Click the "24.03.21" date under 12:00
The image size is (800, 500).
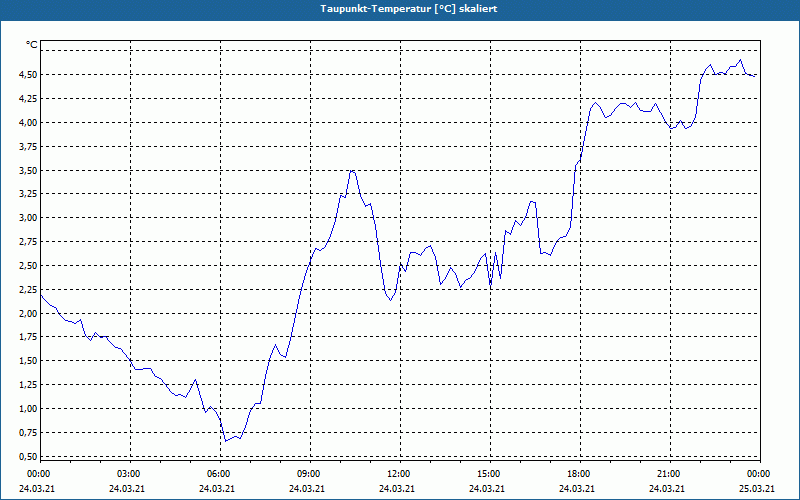(396, 489)
